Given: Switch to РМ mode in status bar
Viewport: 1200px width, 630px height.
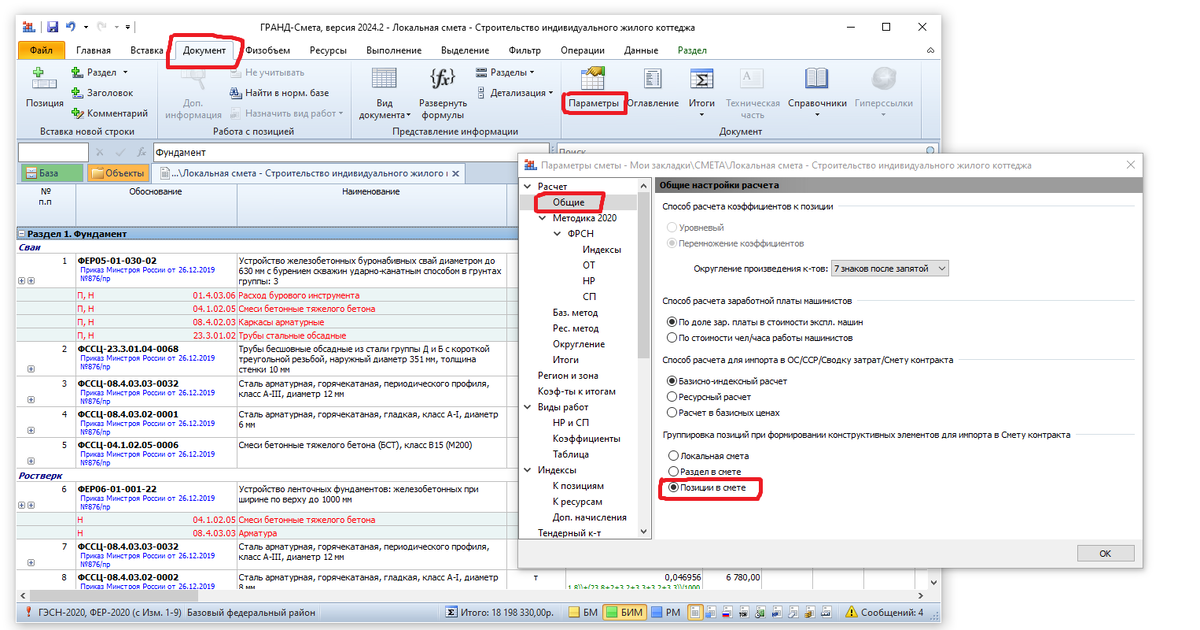Looking at the screenshot, I should click(666, 612).
